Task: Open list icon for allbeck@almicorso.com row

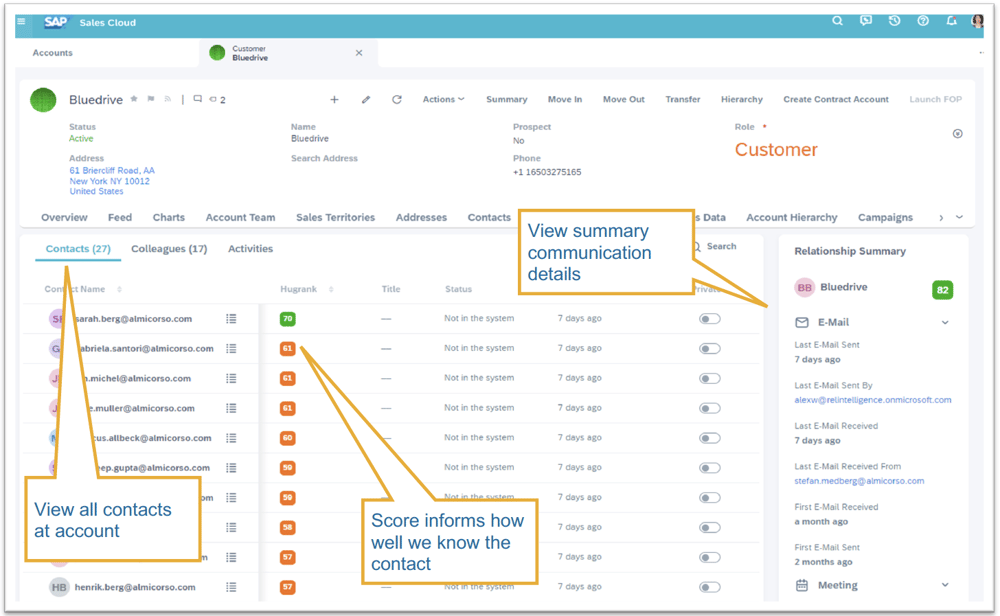Action: tap(231, 438)
